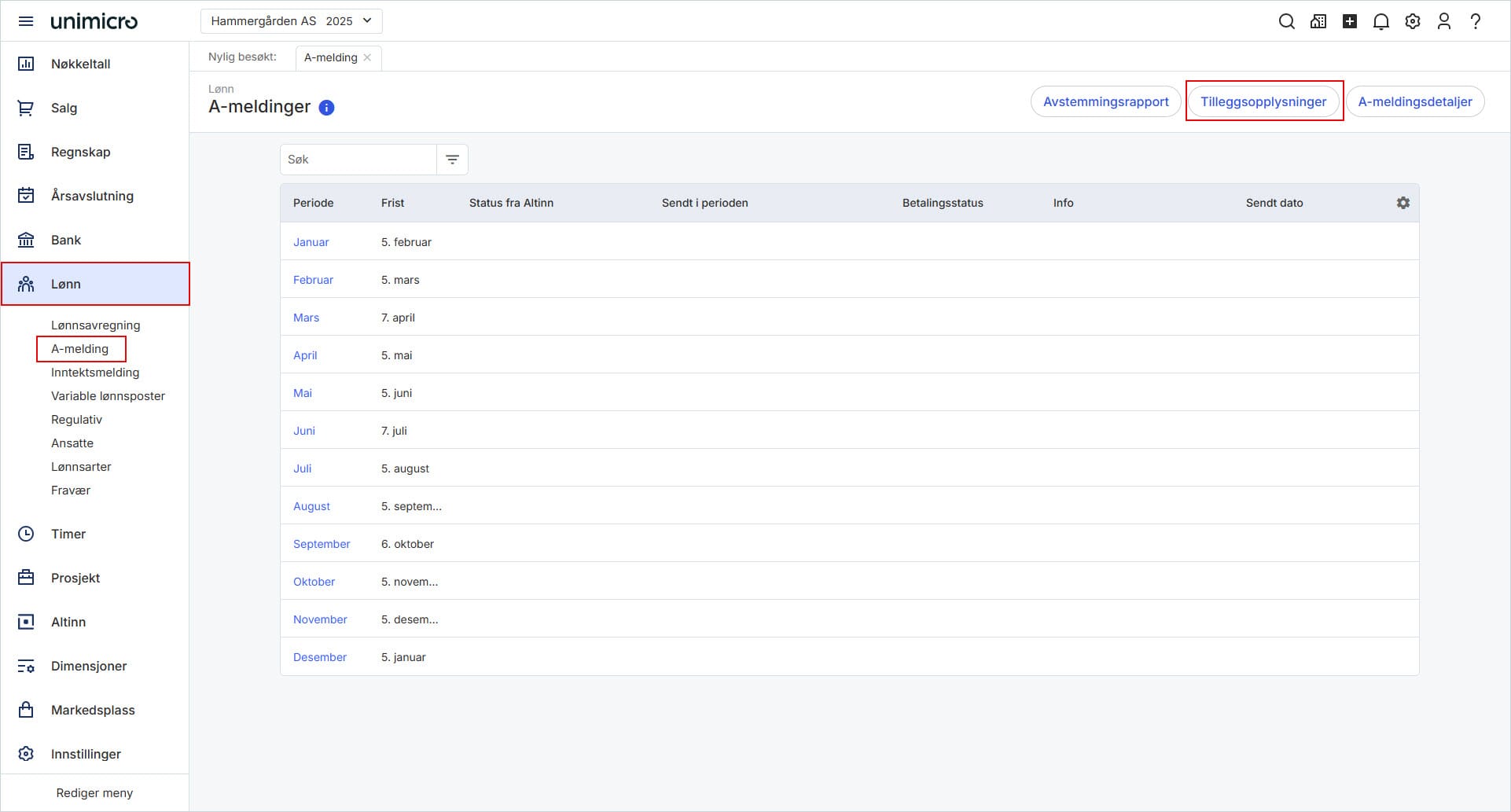The width and height of the screenshot is (1511, 812).
Task: Click the search magnifier icon in top bar
Action: point(1286,21)
